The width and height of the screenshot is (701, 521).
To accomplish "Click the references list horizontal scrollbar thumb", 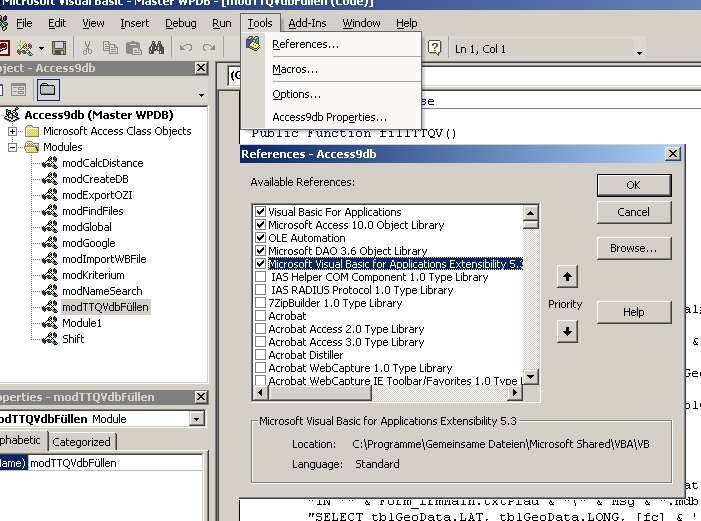I will pos(320,393).
